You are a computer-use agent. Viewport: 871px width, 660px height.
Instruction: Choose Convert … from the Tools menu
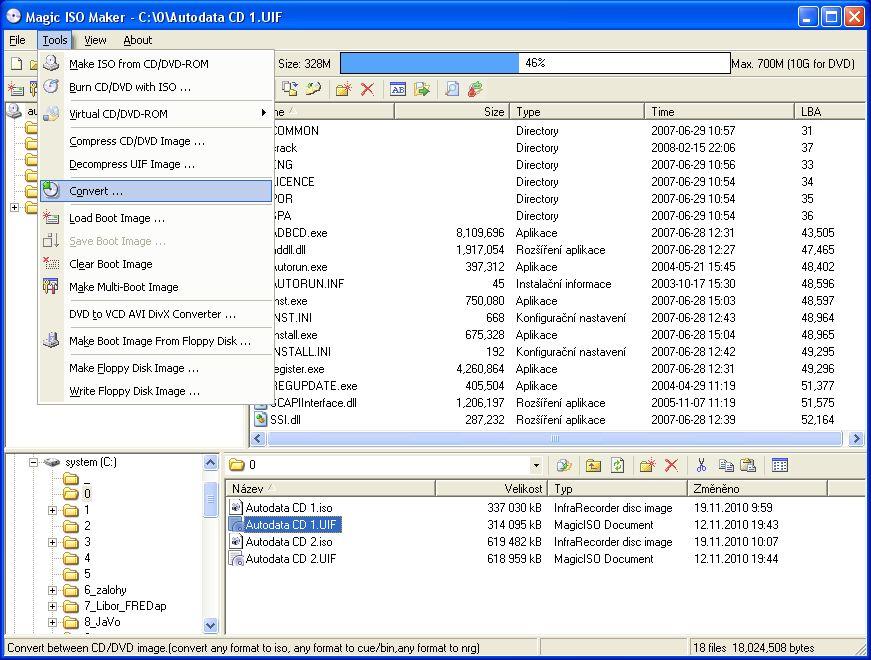click(156, 191)
